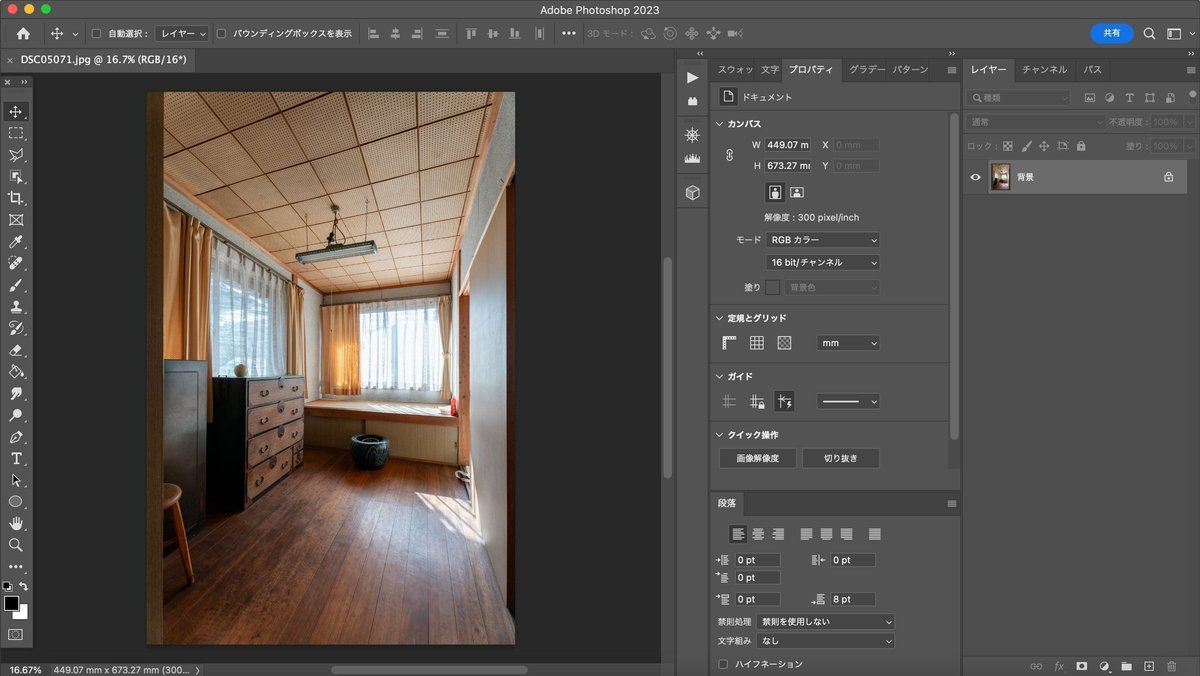Viewport: 1200px width, 676px height.
Task: Enable the ハイフネーション checkbox
Action: tap(723, 664)
